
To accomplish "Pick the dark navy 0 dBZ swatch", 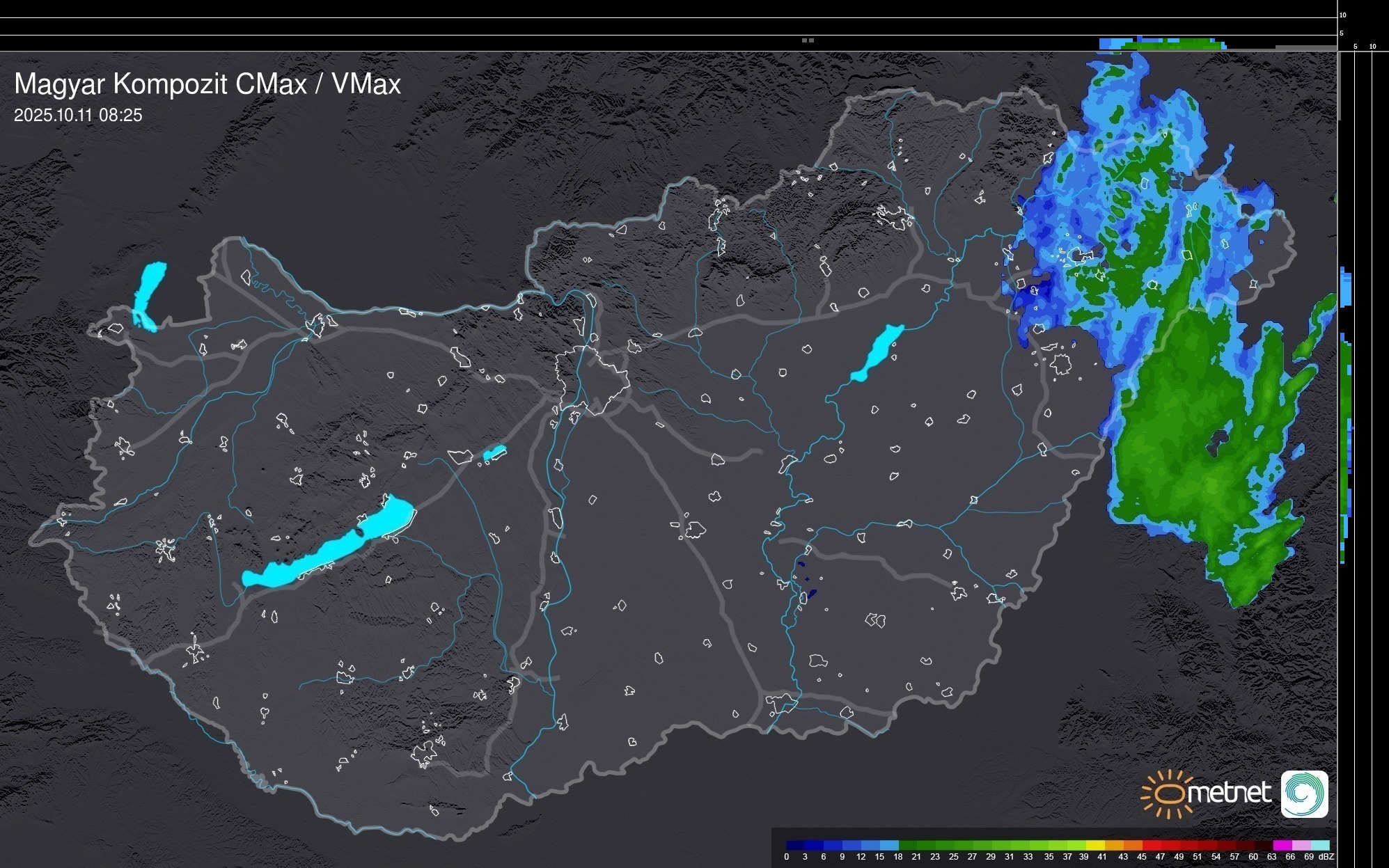I will [795, 845].
